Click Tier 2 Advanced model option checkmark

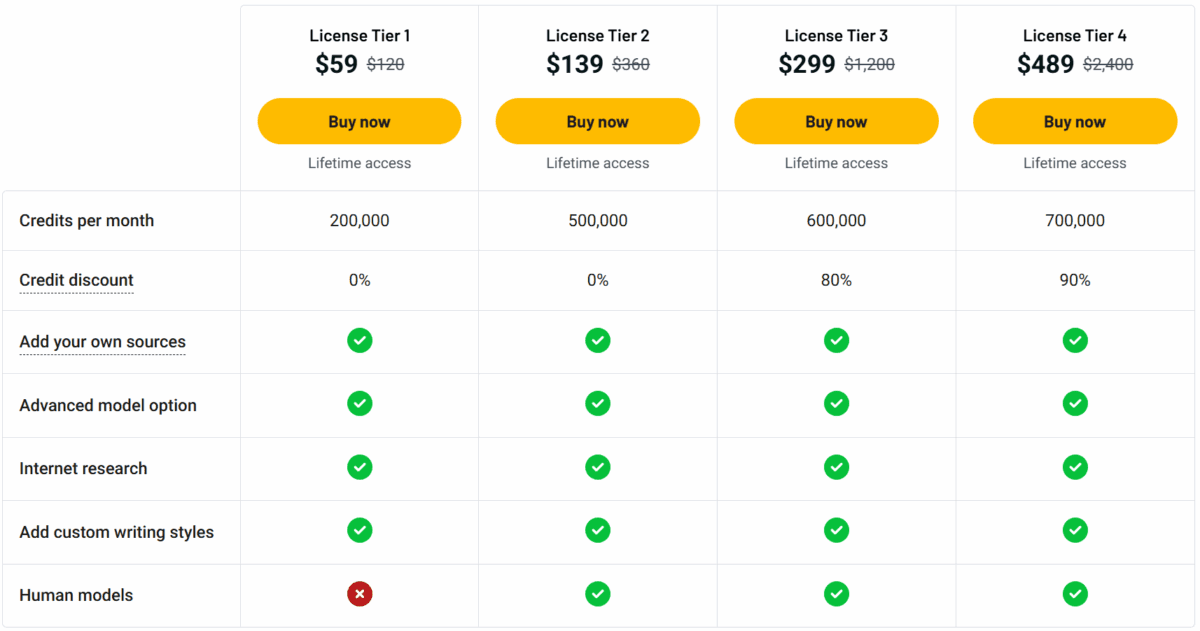click(x=598, y=404)
